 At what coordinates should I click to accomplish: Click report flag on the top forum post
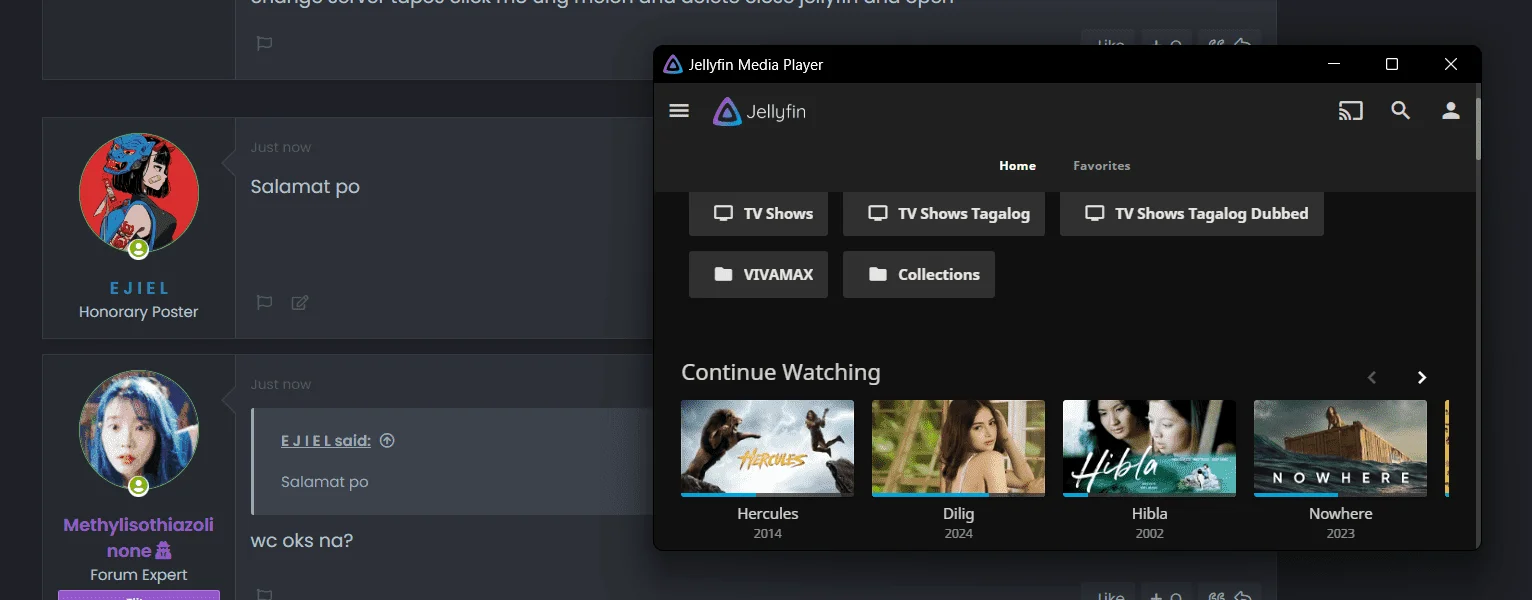[x=264, y=43]
